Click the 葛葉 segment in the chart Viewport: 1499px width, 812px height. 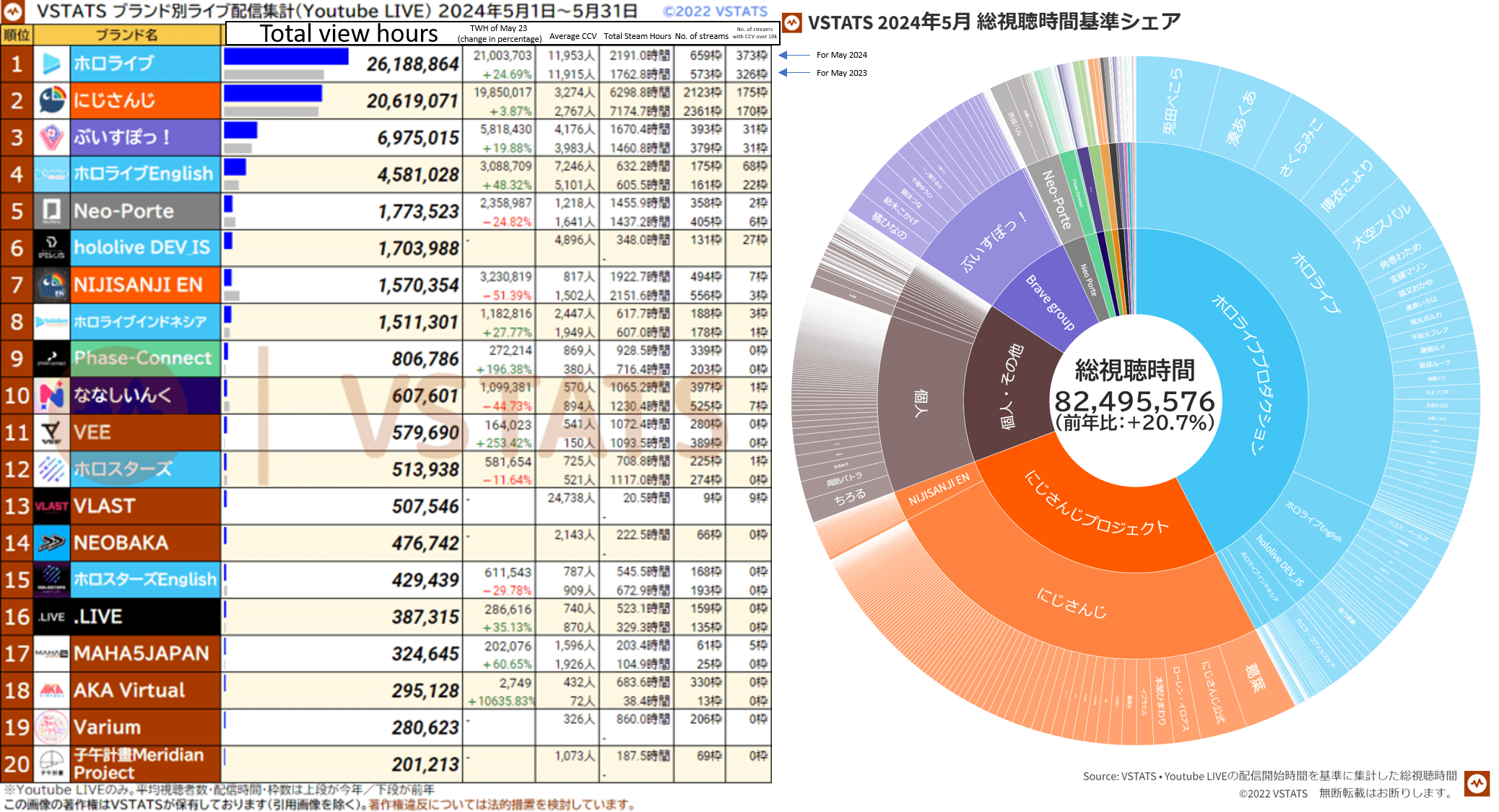1255,678
